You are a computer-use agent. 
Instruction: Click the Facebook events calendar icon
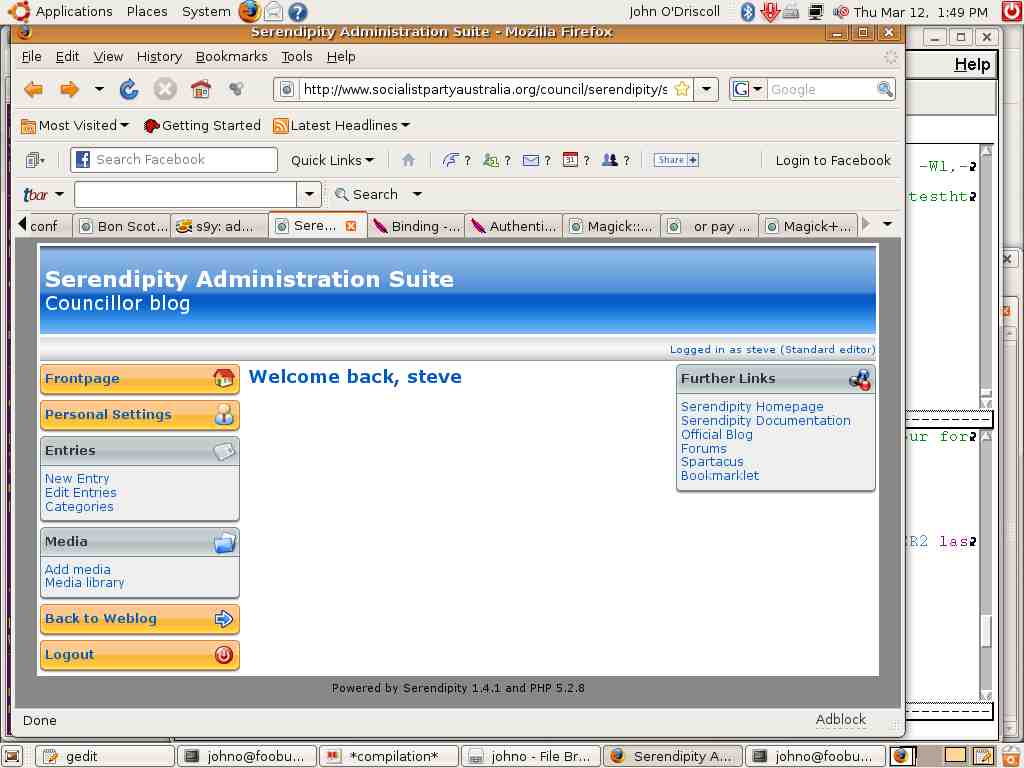568,159
